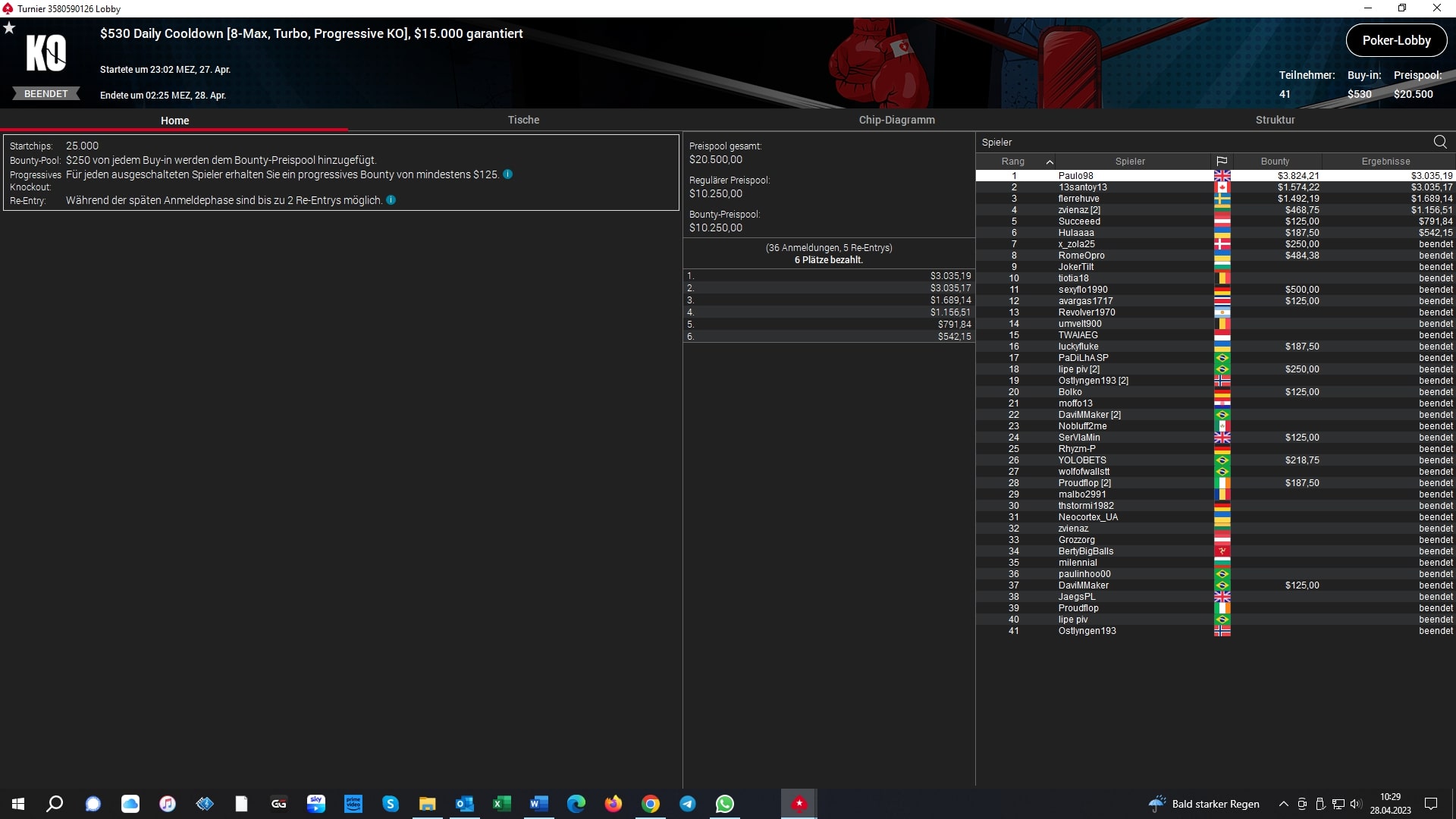Switch to the Tische tab

[x=523, y=120]
